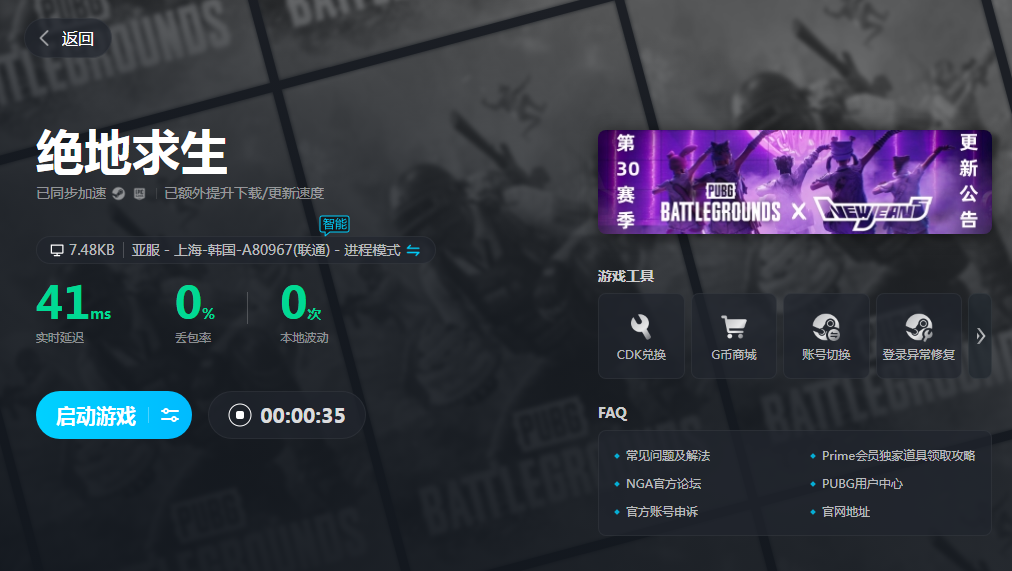Stop acceleration with the timer stop button

click(239, 415)
